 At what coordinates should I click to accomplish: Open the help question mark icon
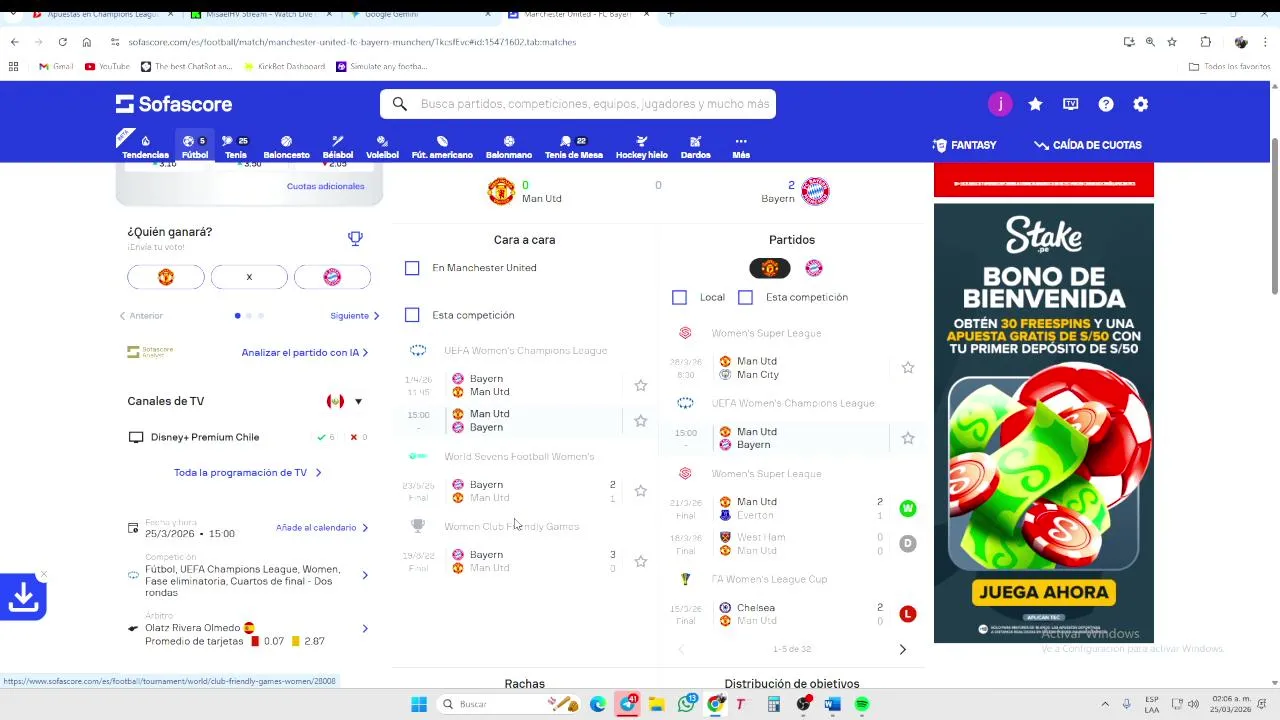tap(1106, 104)
